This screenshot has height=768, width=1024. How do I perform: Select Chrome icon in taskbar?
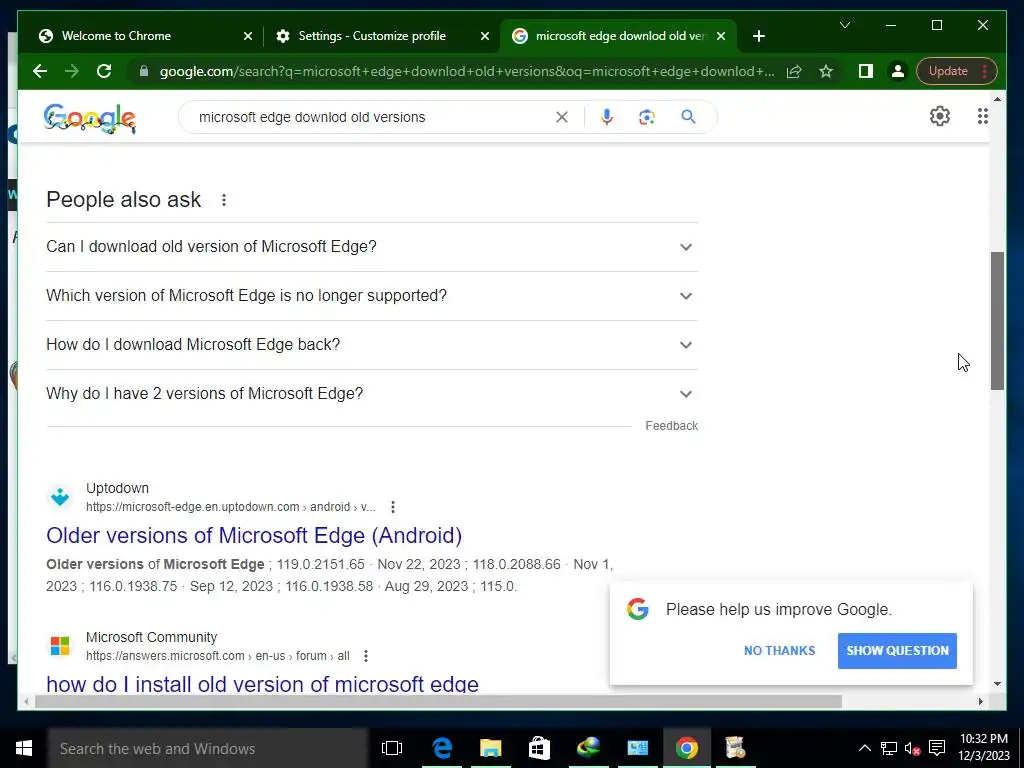point(686,748)
